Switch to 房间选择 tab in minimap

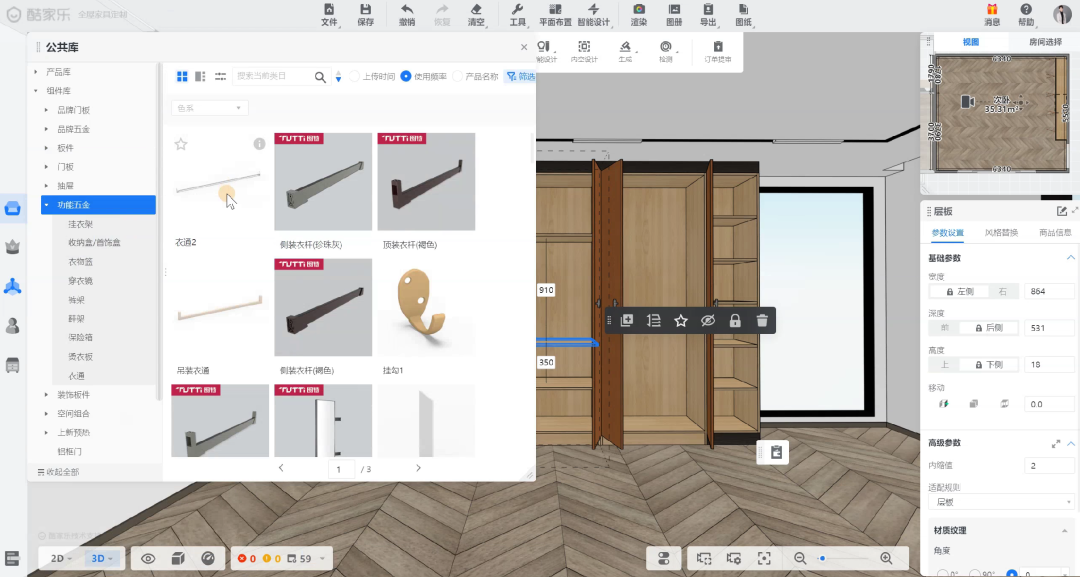1045,42
